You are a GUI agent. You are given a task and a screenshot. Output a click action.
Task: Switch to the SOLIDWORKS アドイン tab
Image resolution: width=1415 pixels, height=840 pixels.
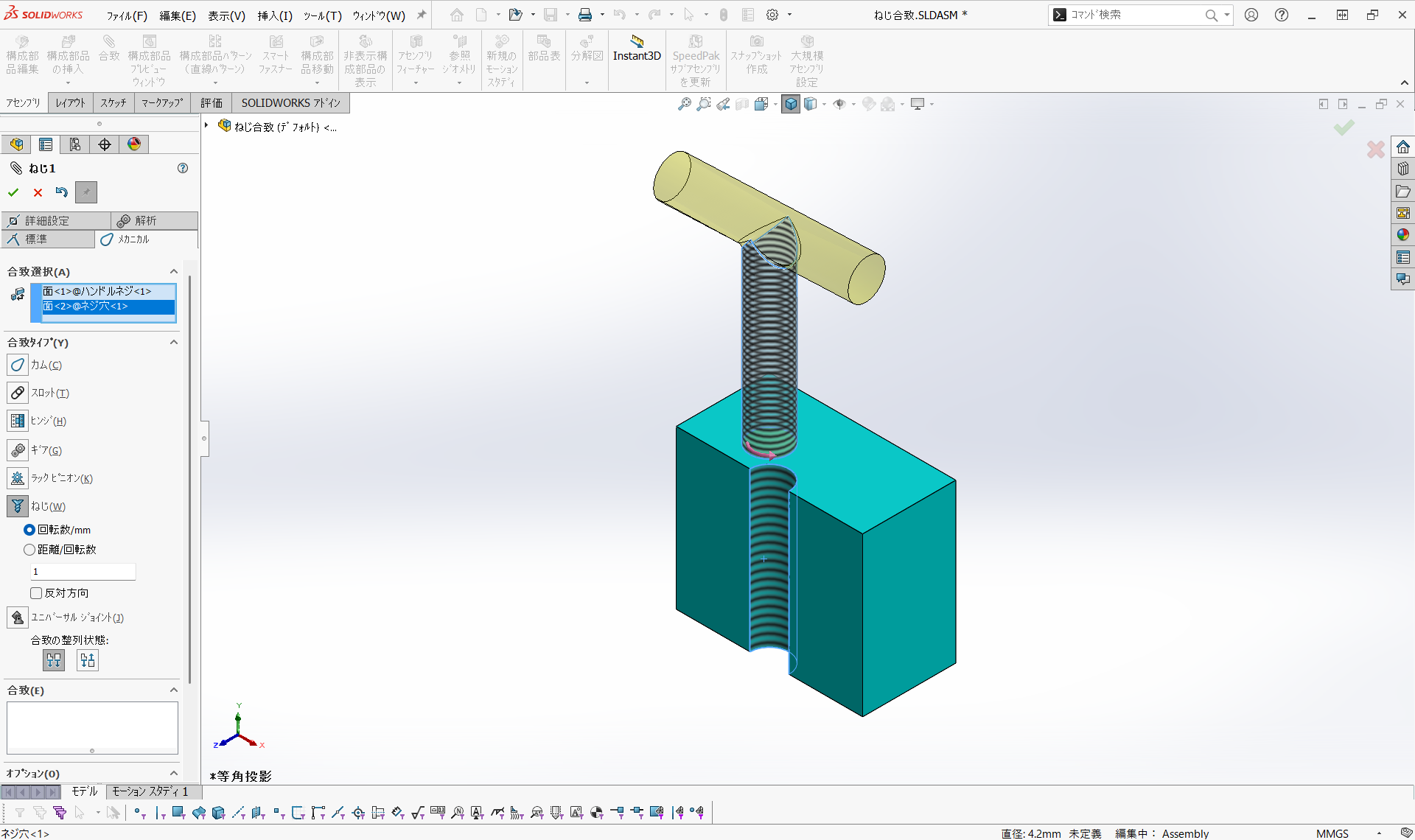tap(291, 103)
